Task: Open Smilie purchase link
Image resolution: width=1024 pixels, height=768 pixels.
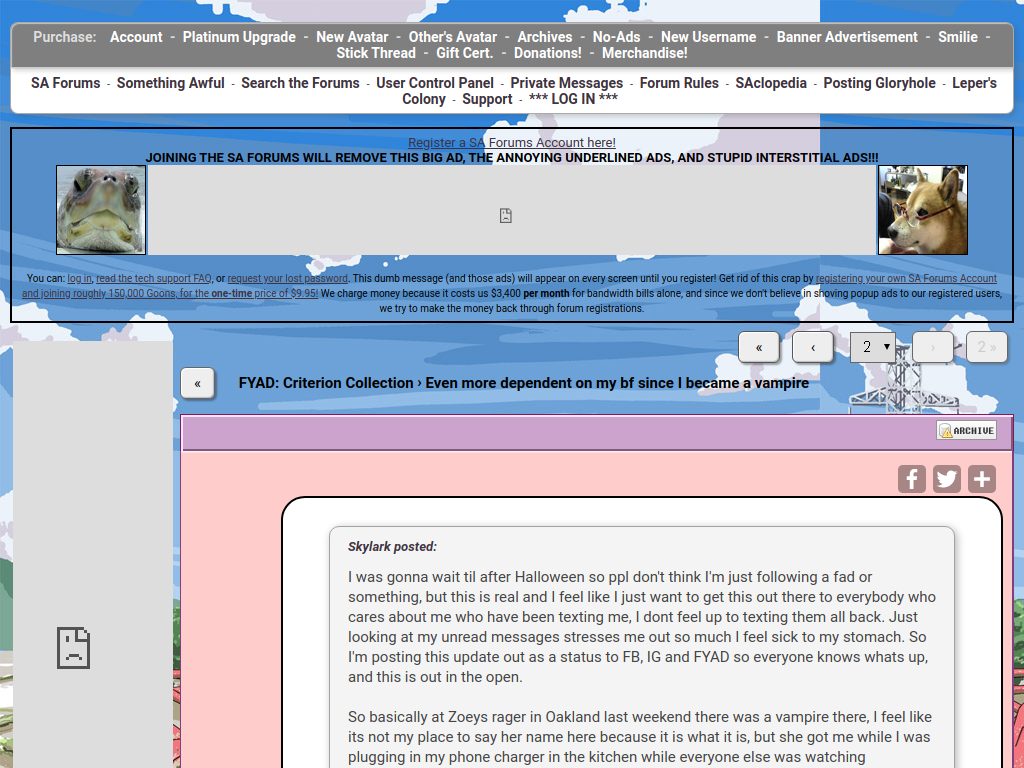Action: 958,37
